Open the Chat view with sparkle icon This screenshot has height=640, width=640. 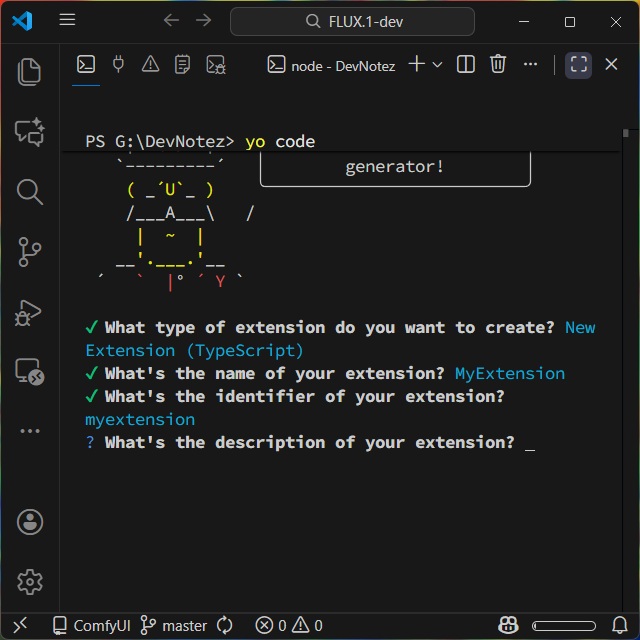click(30, 132)
